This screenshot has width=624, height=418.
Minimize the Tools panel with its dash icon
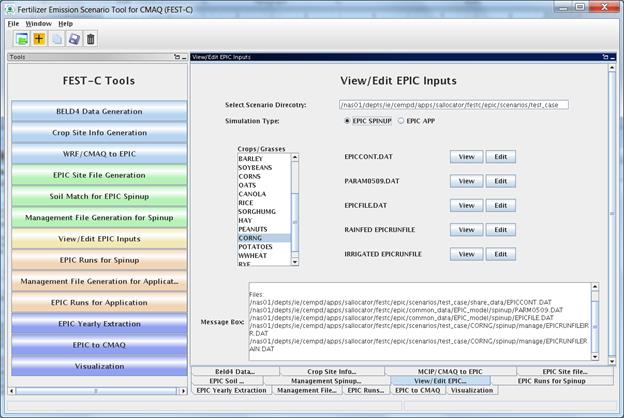[x=184, y=57]
